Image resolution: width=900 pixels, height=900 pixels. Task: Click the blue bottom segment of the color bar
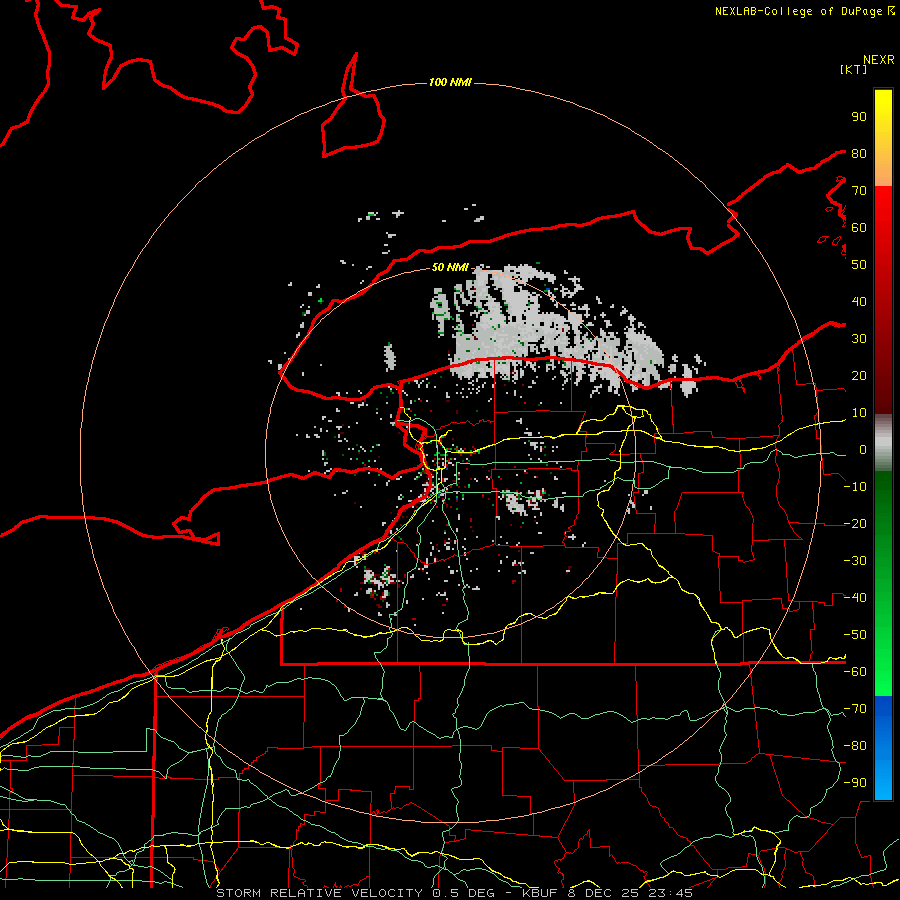click(x=883, y=748)
